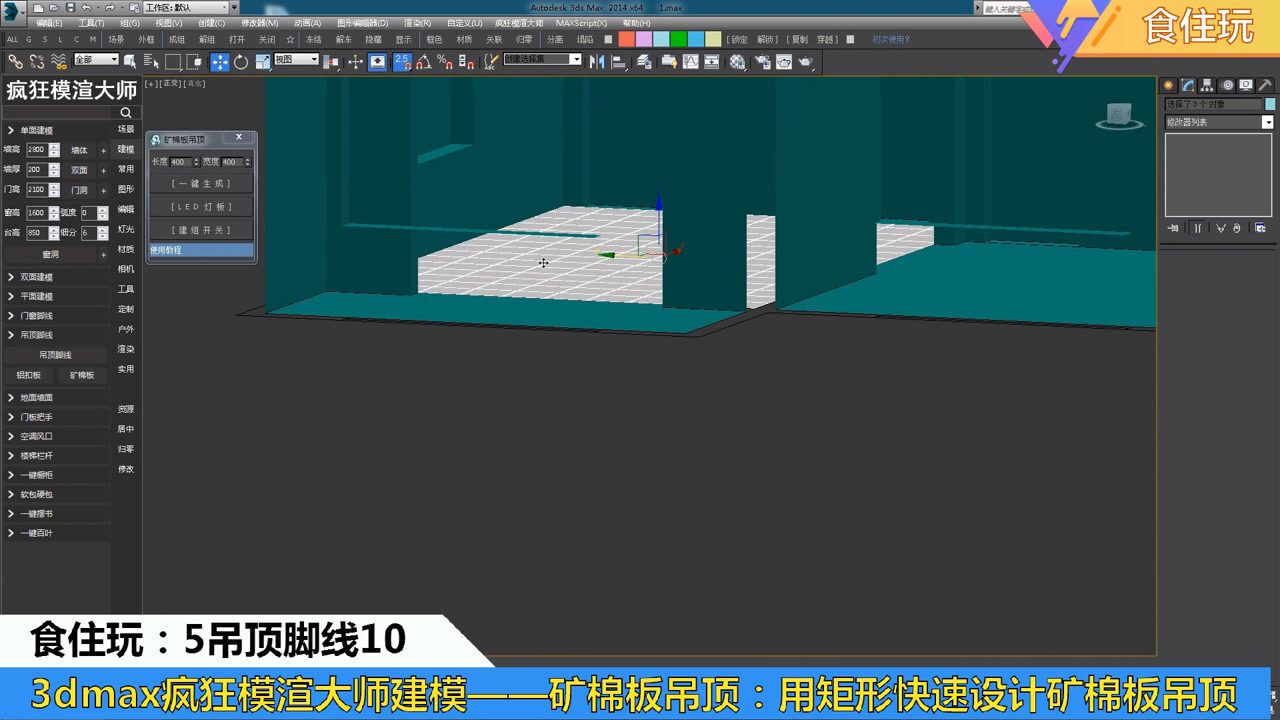Open the Layer Manager icon

tap(644, 61)
